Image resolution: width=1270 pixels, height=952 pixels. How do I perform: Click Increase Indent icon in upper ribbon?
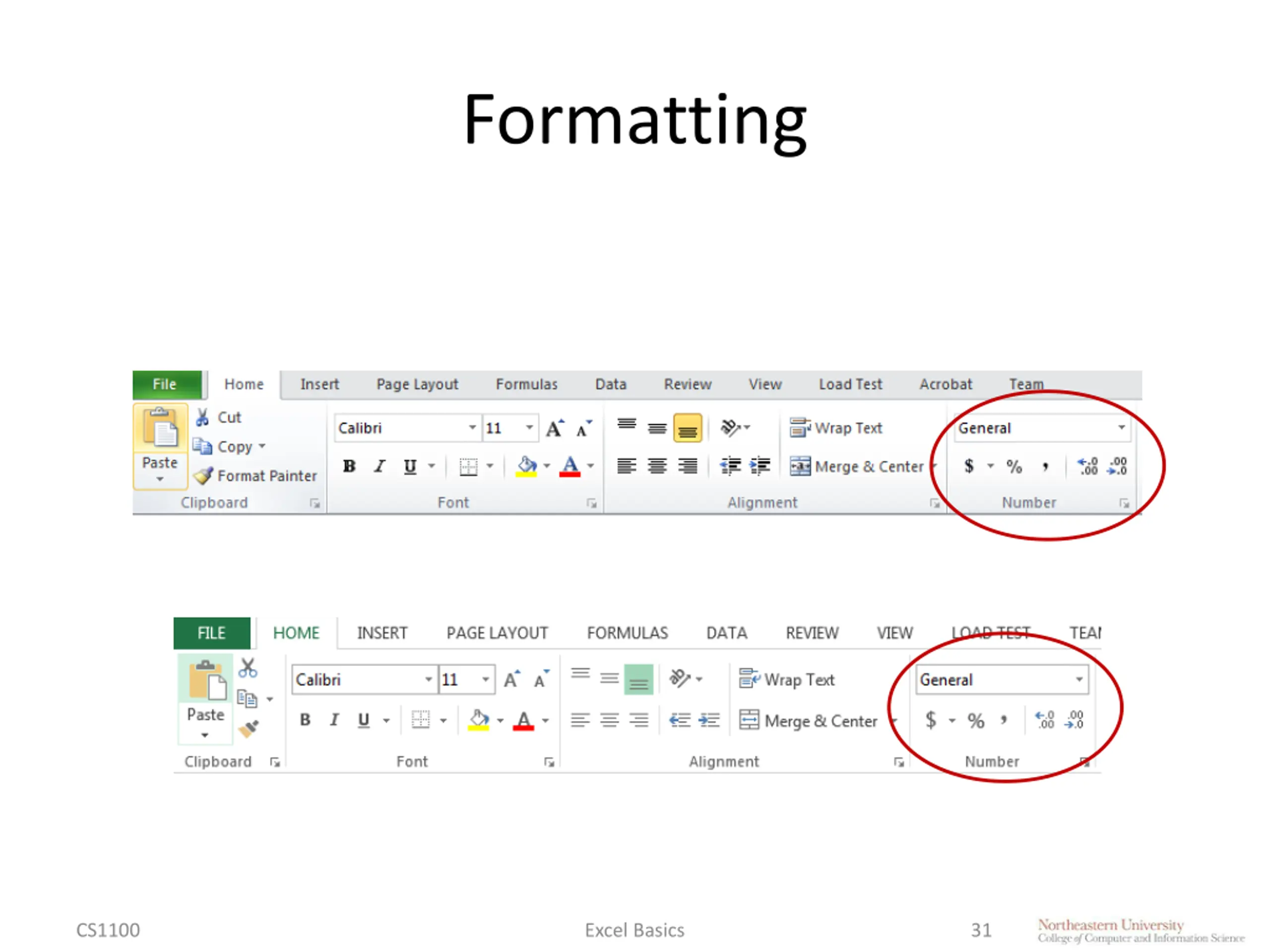[760, 466]
